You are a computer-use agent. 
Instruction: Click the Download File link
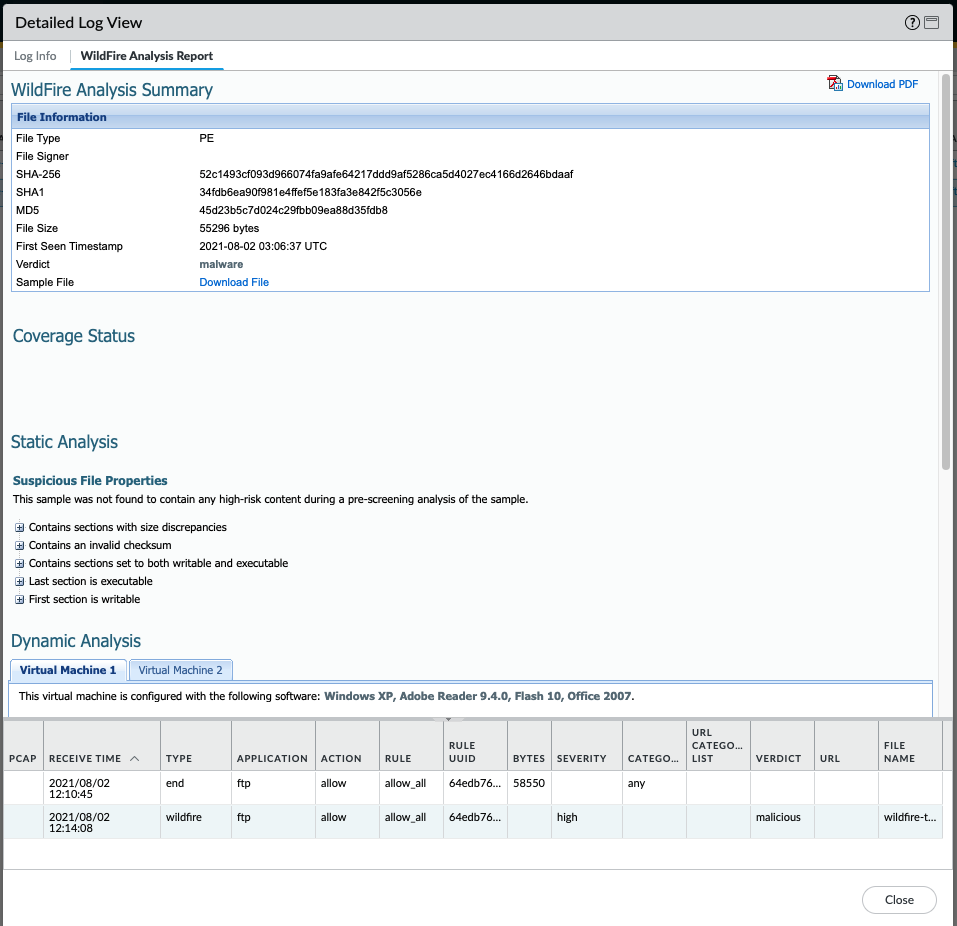[234, 282]
